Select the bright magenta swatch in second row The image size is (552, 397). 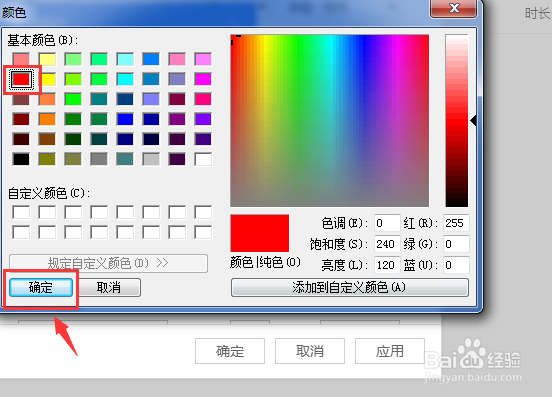pyautogui.click(x=203, y=79)
